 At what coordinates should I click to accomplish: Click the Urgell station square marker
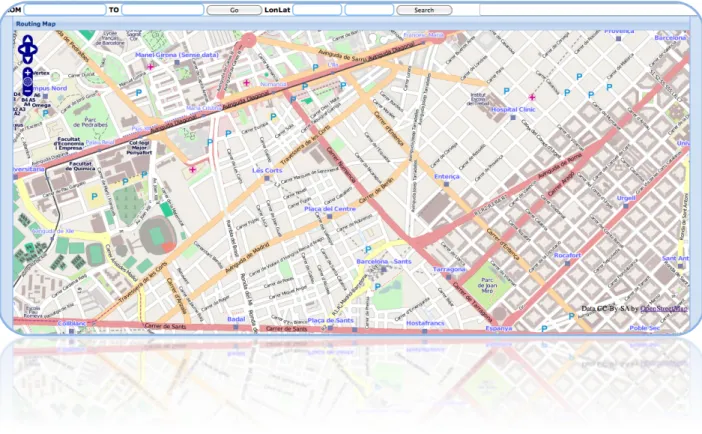pyautogui.click(x=626, y=206)
